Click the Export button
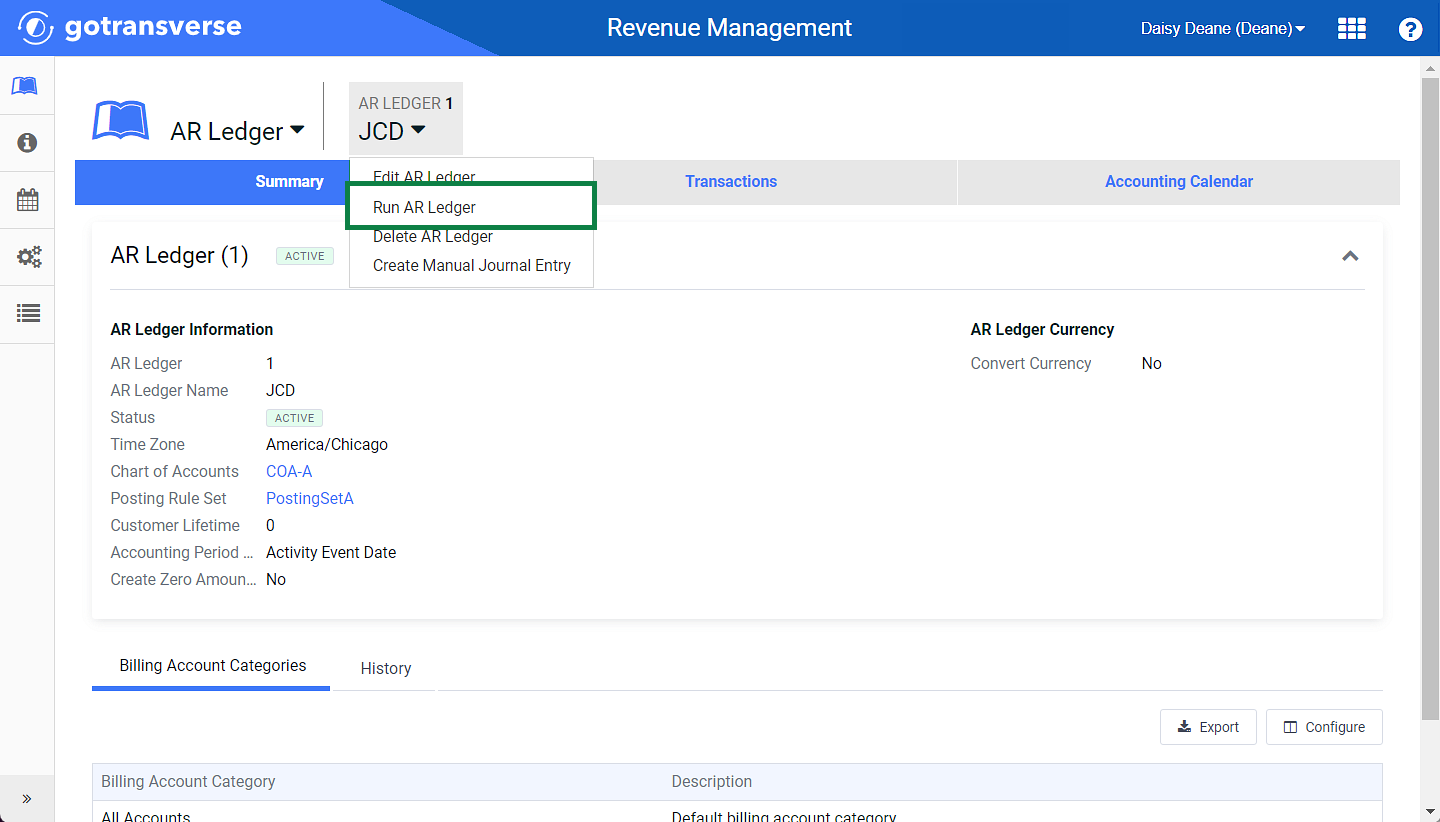Viewport: 1440px width, 822px height. [x=1208, y=727]
